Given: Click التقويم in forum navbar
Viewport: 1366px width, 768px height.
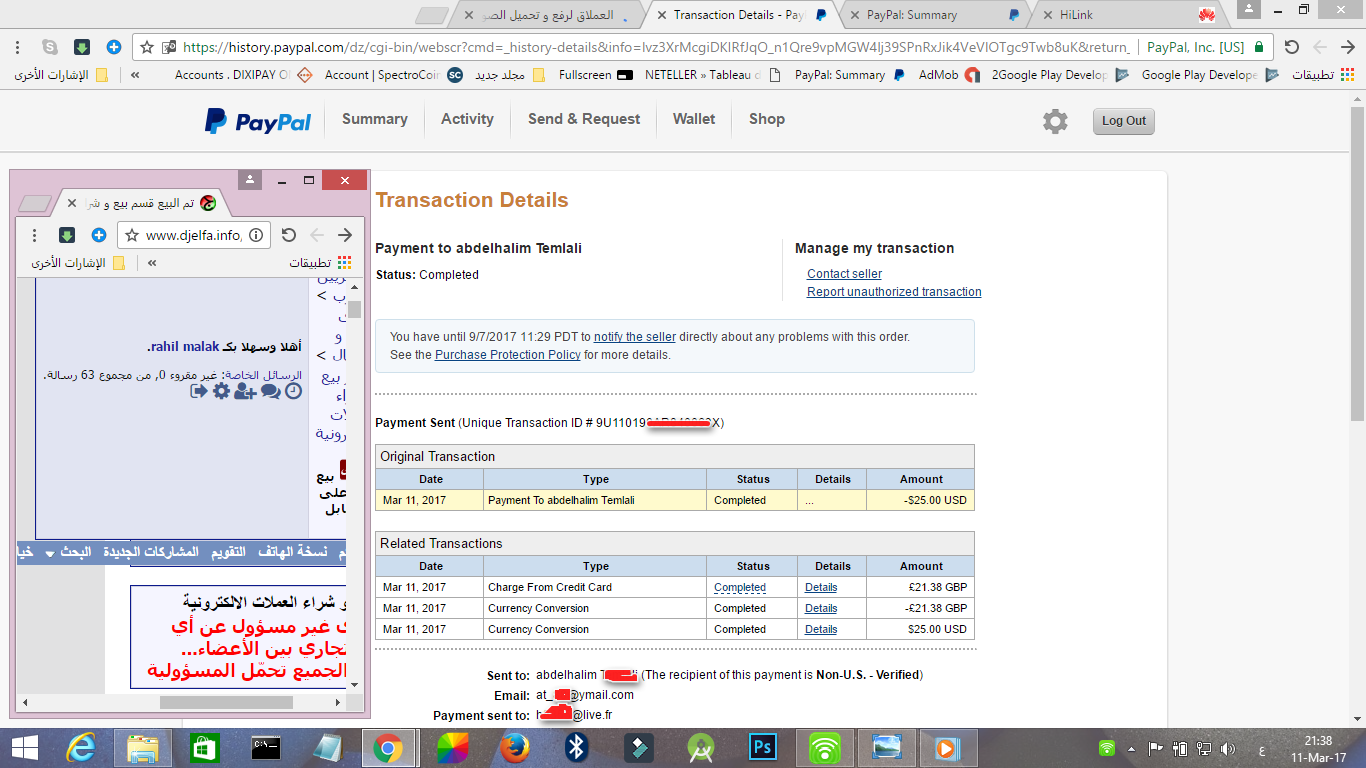Looking at the screenshot, I should (x=229, y=552).
